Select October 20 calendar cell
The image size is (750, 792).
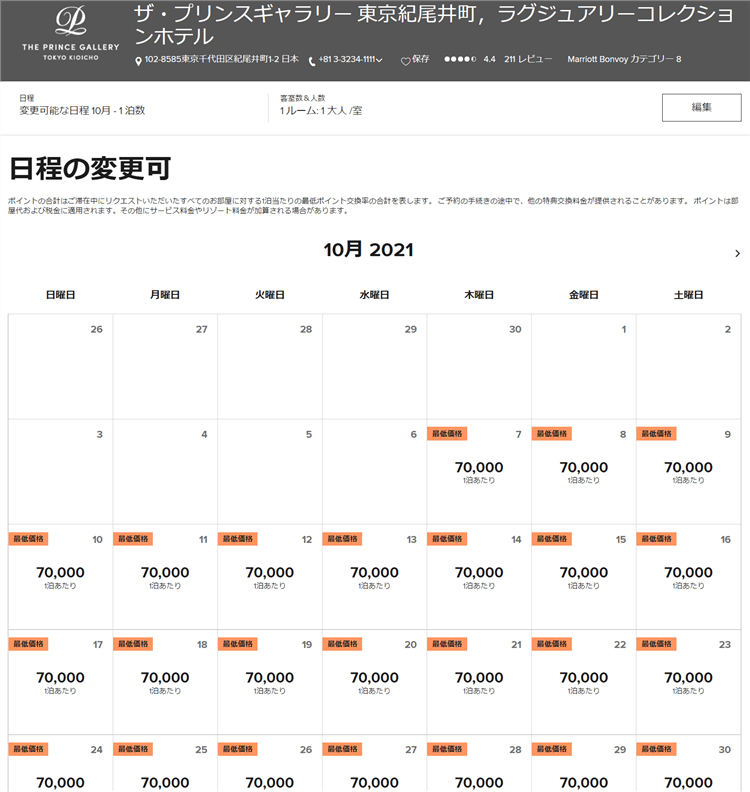coord(374,681)
